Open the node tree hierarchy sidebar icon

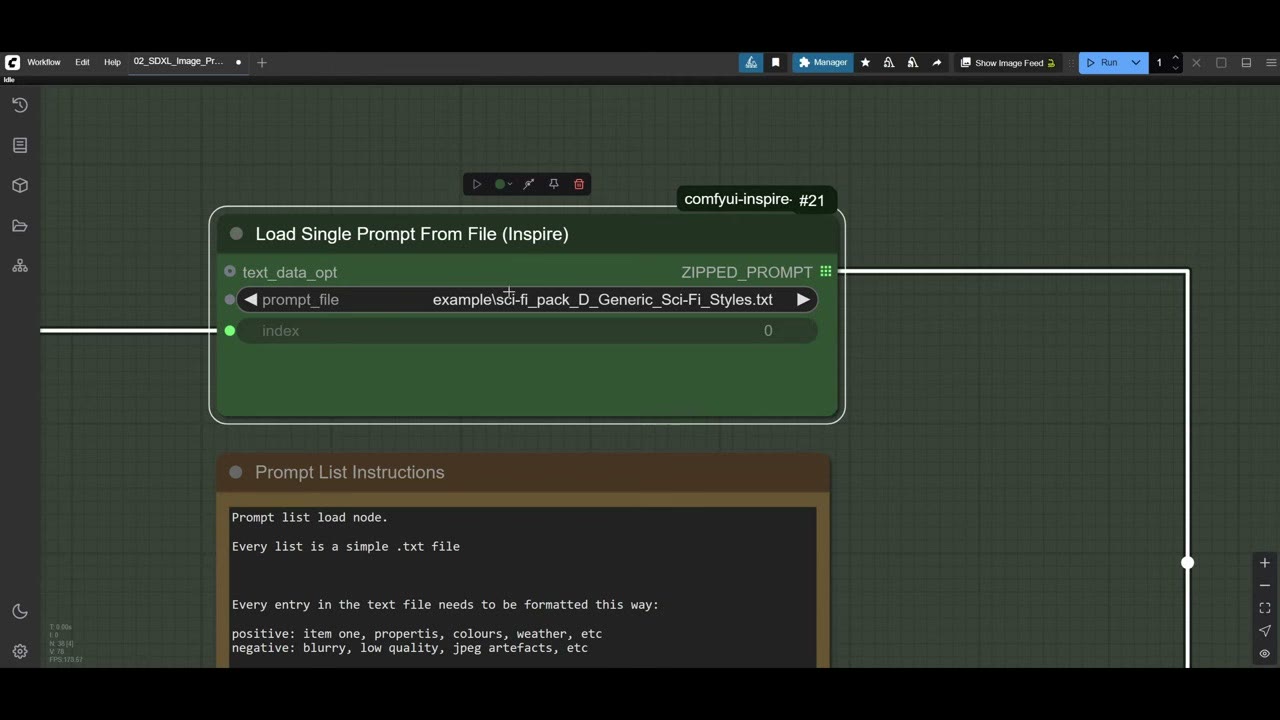point(20,266)
